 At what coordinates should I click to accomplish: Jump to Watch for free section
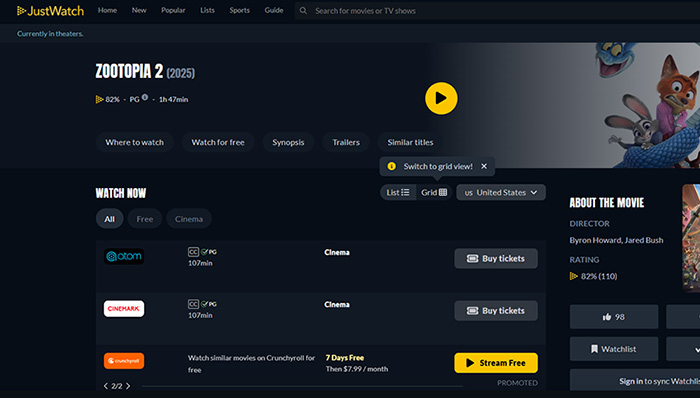click(x=218, y=142)
